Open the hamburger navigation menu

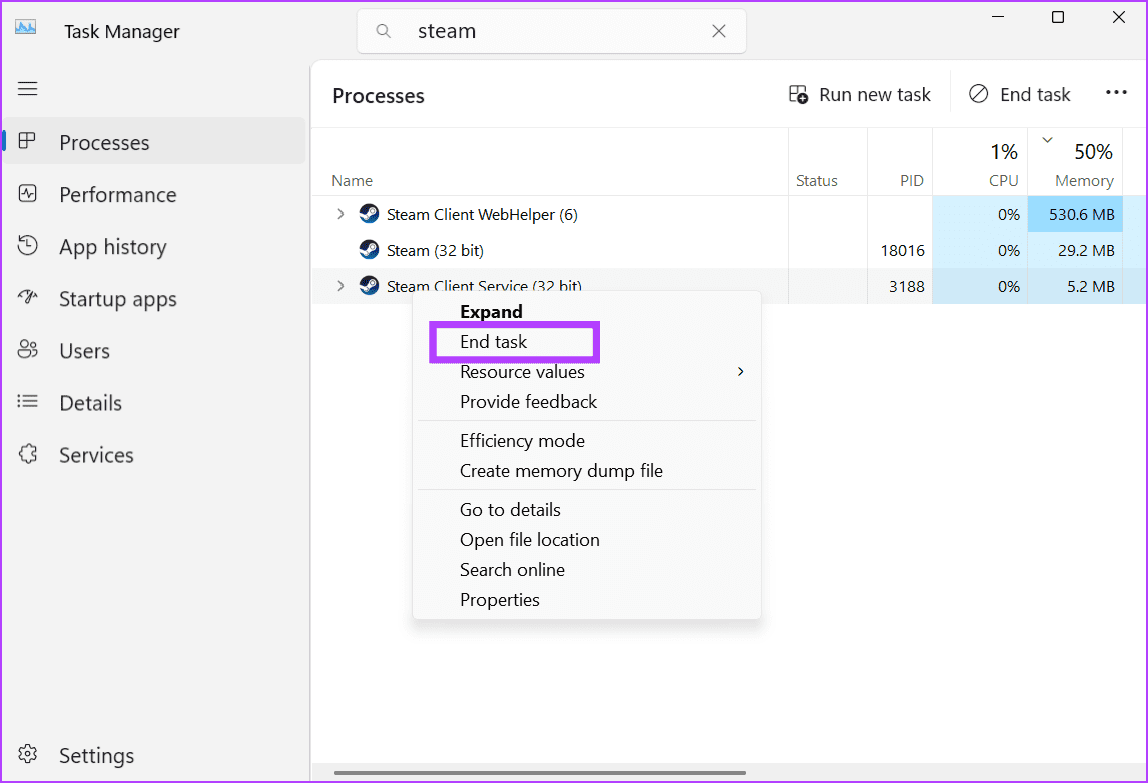click(27, 89)
